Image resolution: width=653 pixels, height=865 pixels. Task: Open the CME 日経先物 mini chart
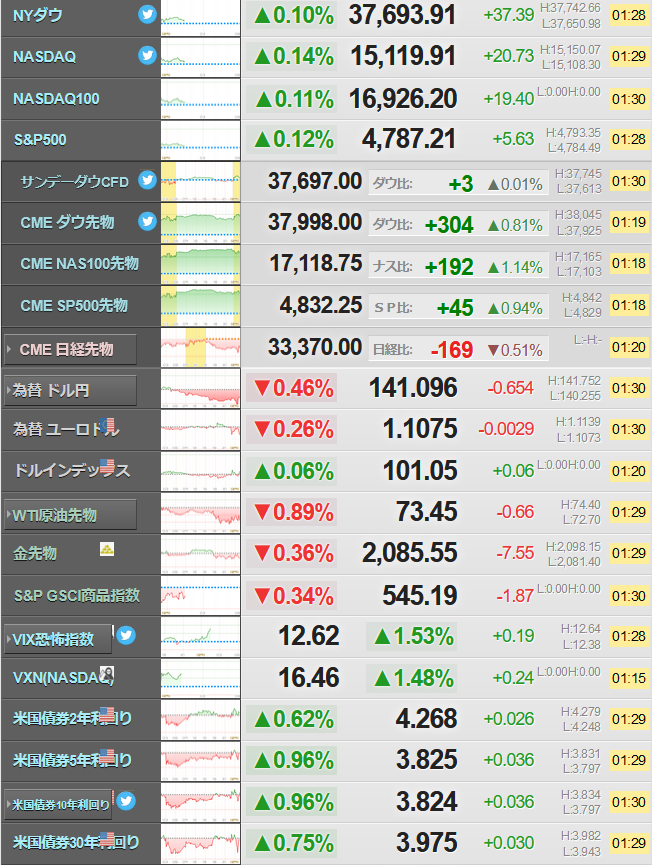point(201,348)
